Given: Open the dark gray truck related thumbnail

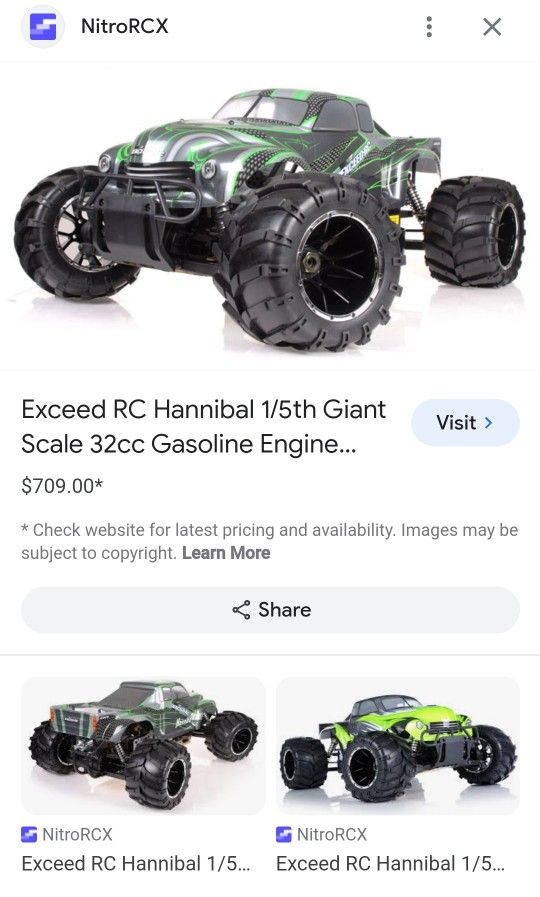Looking at the screenshot, I should (143, 745).
